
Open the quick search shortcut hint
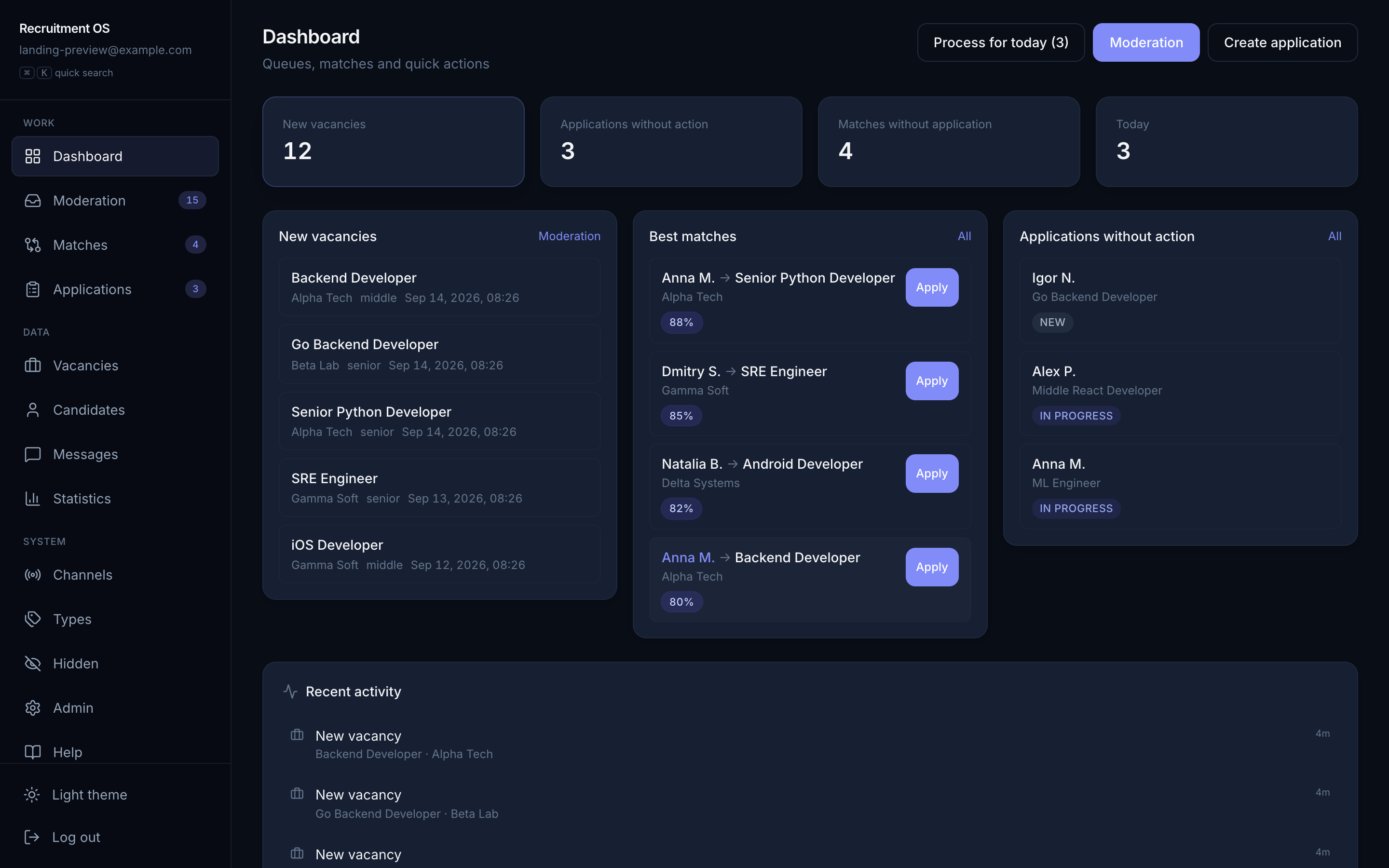66,73
